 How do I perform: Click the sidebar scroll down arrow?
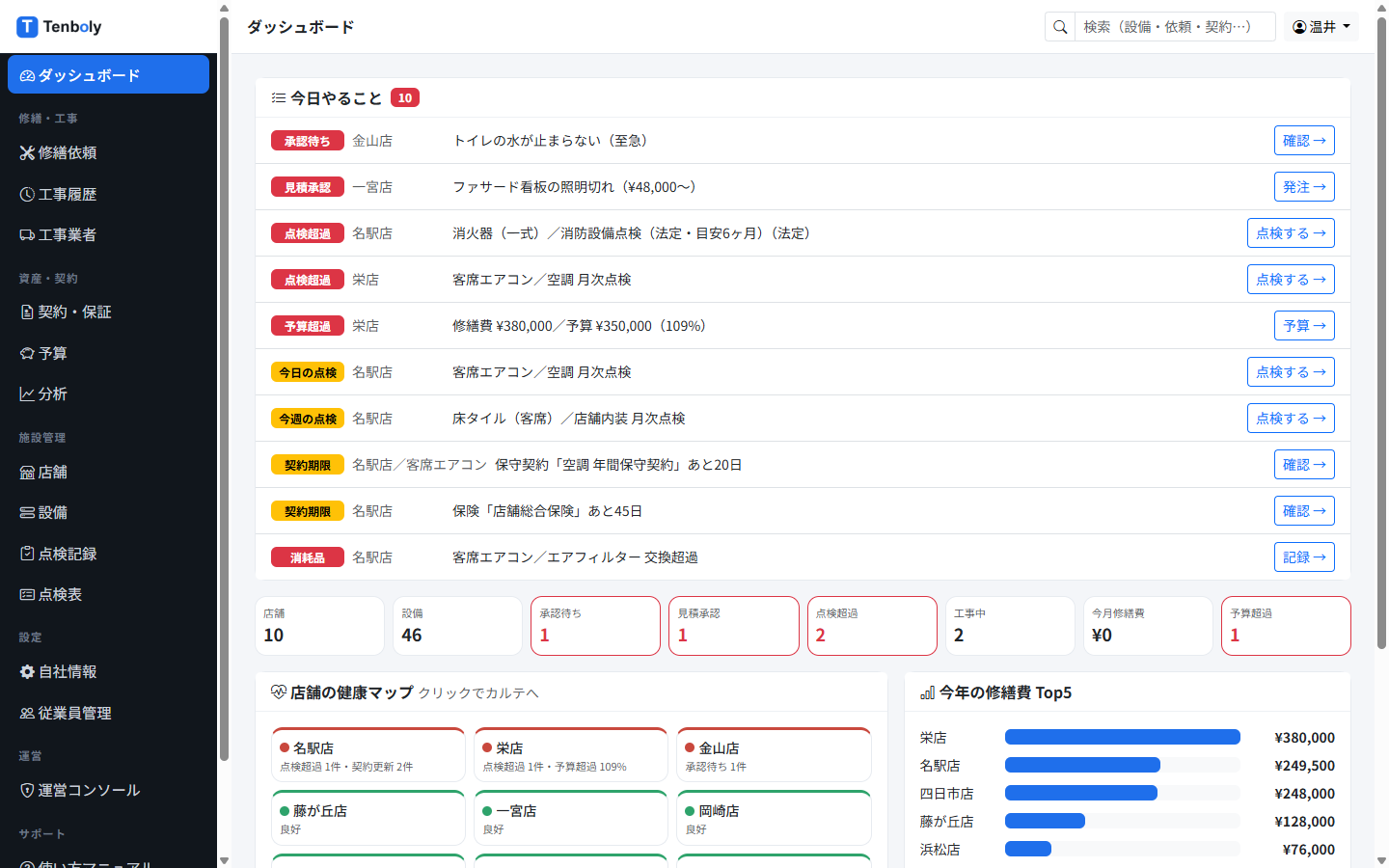tap(224, 860)
